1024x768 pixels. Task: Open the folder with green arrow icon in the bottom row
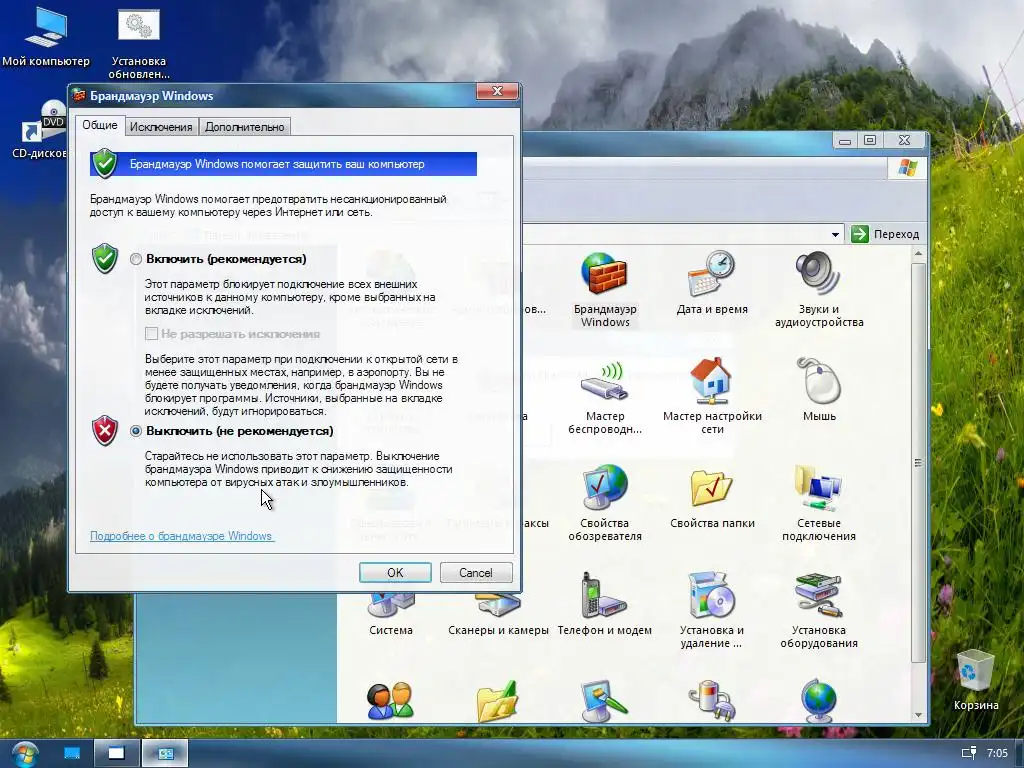pyautogui.click(x=498, y=700)
